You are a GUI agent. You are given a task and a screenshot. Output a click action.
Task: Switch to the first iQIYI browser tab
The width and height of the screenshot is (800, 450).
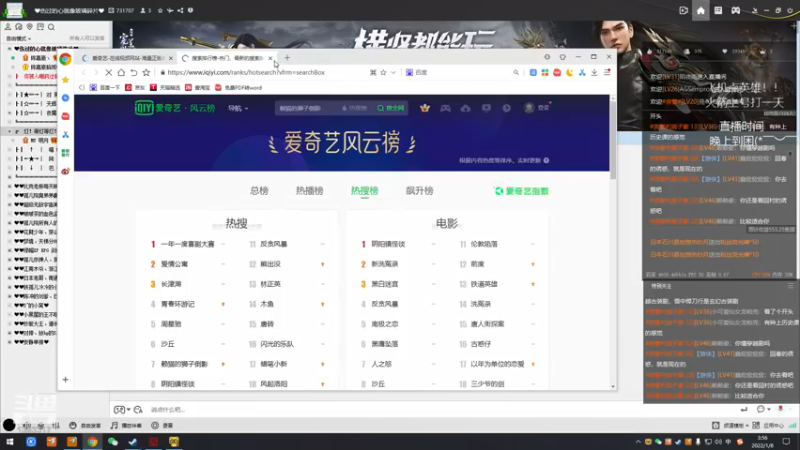coord(127,58)
